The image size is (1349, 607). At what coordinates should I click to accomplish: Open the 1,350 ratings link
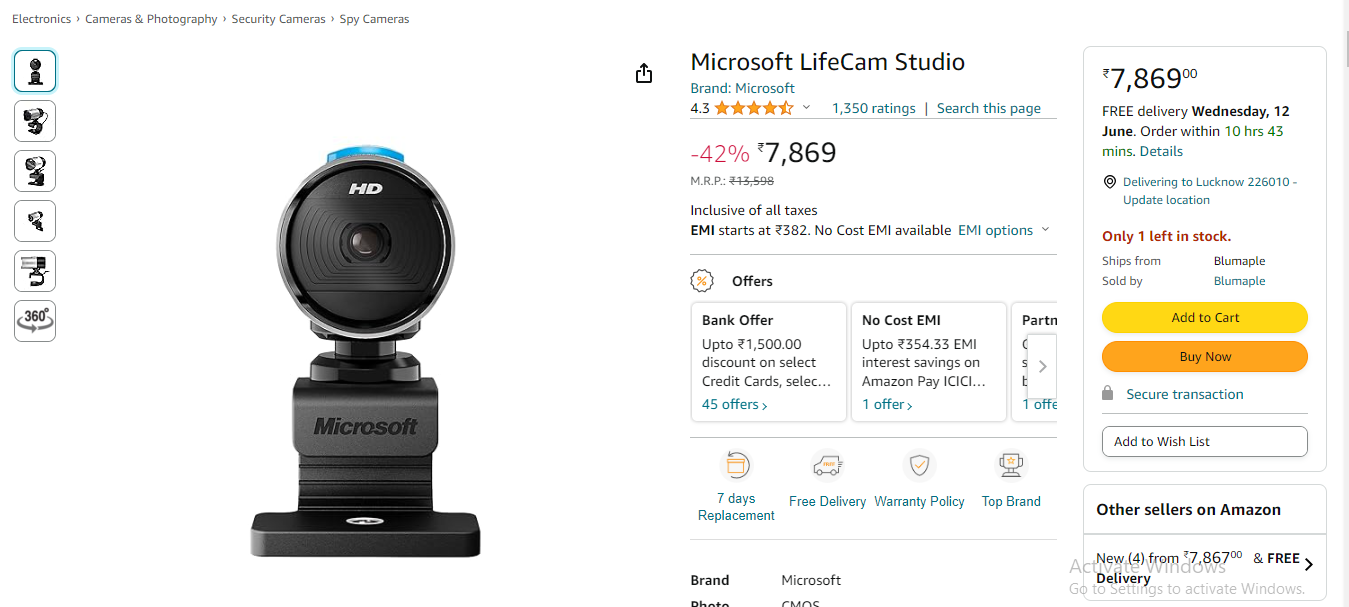pos(874,108)
